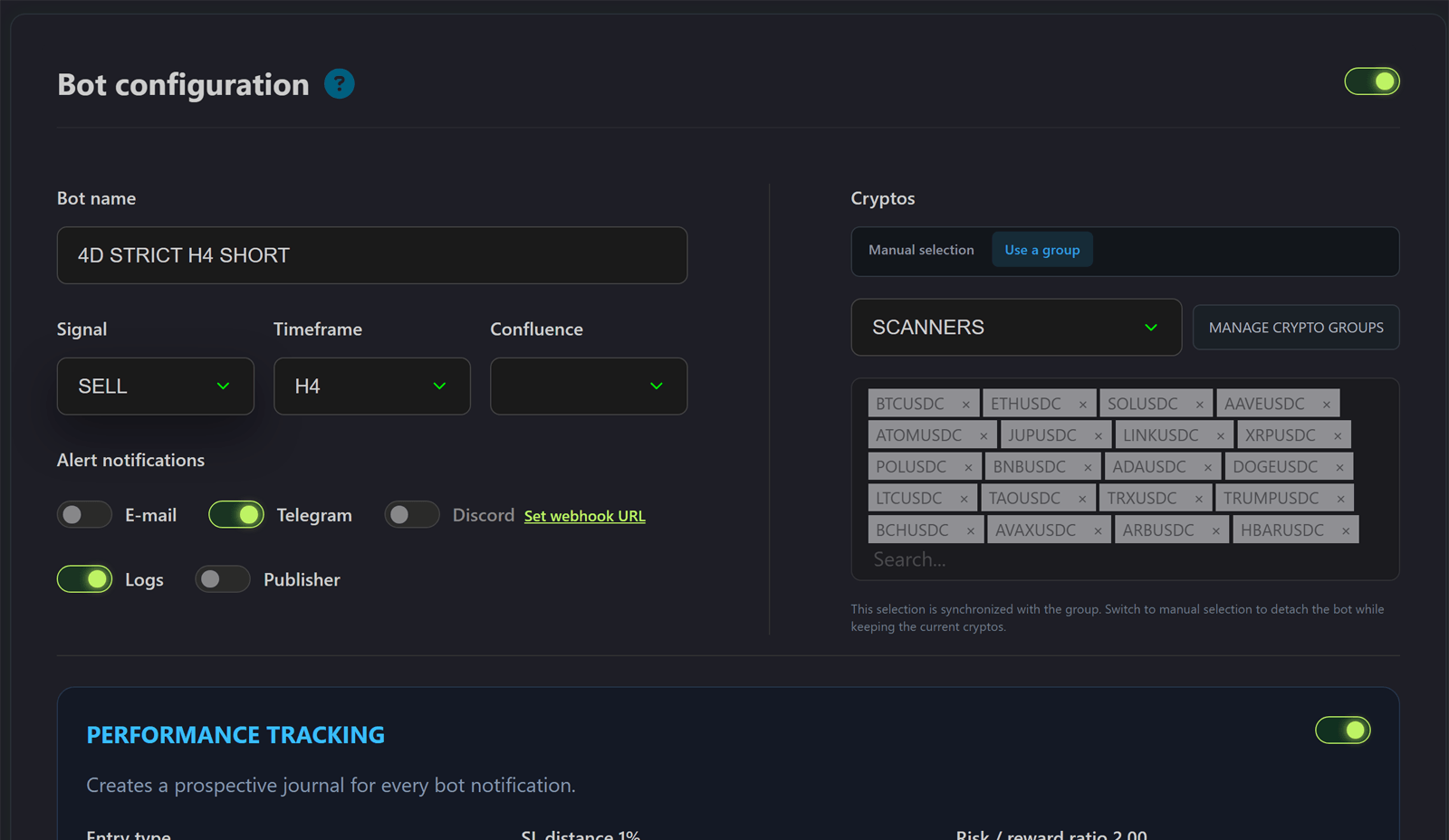
Task: Toggle the bot enabled switch in header
Action: point(1372,81)
